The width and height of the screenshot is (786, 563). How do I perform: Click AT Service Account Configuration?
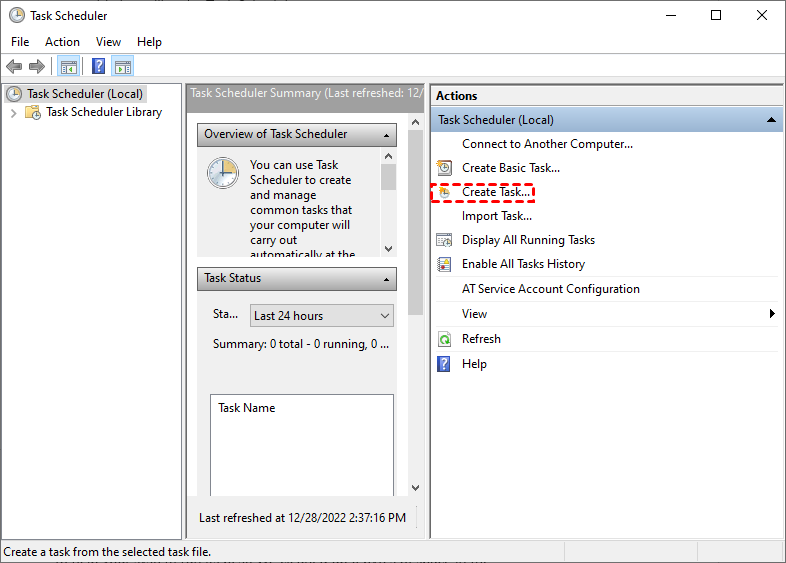click(x=550, y=289)
